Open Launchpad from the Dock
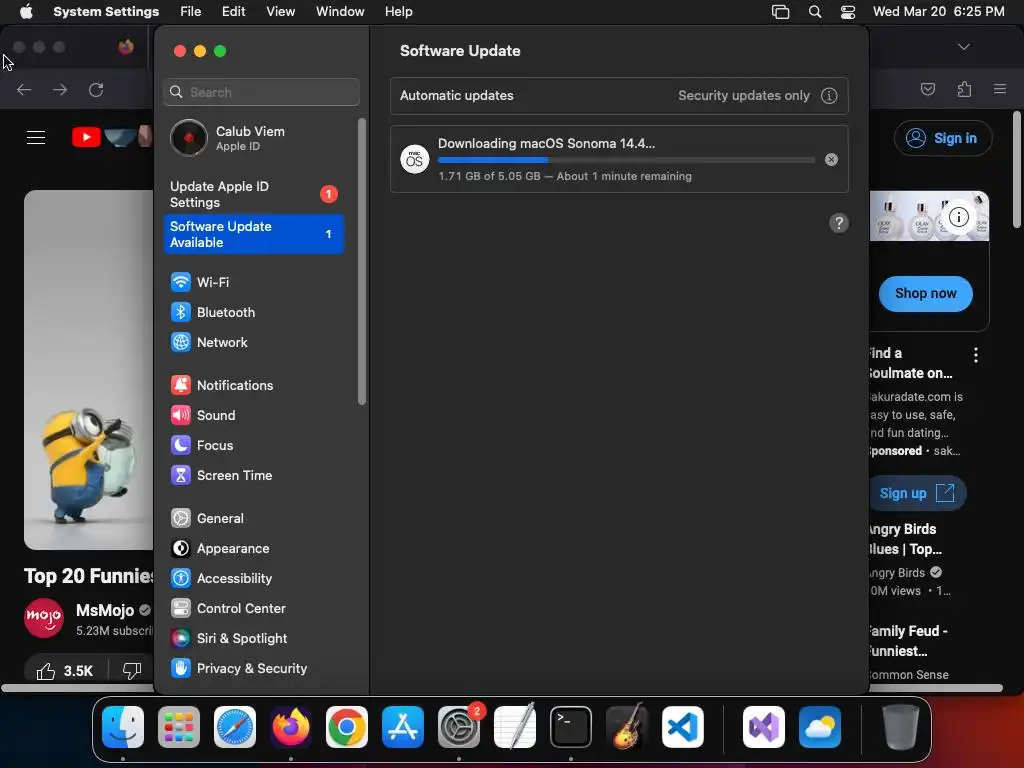 tap(179, 727)
